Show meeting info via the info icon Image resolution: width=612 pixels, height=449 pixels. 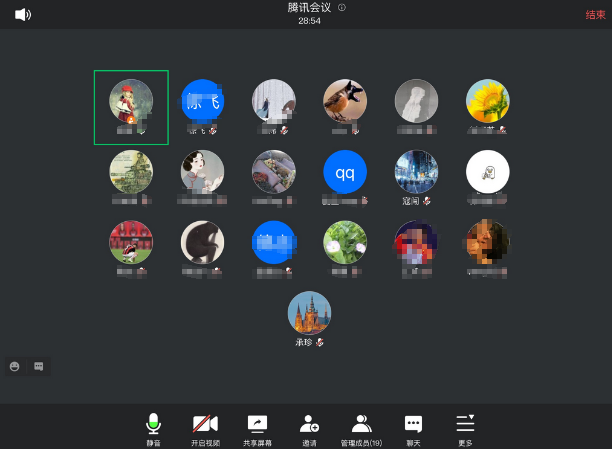[x=342, y=7]
